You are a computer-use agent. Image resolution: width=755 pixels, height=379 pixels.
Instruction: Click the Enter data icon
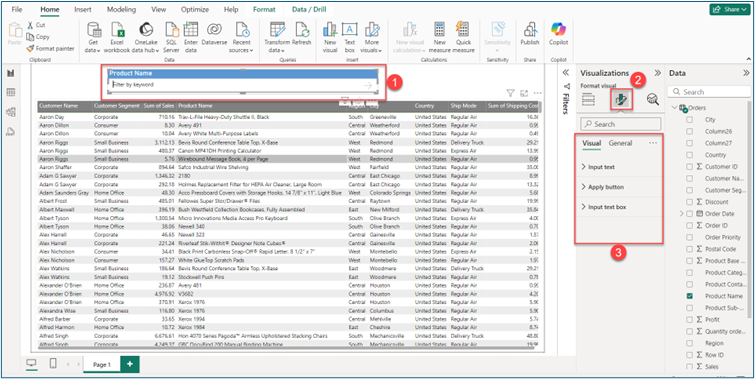[191, 38]
